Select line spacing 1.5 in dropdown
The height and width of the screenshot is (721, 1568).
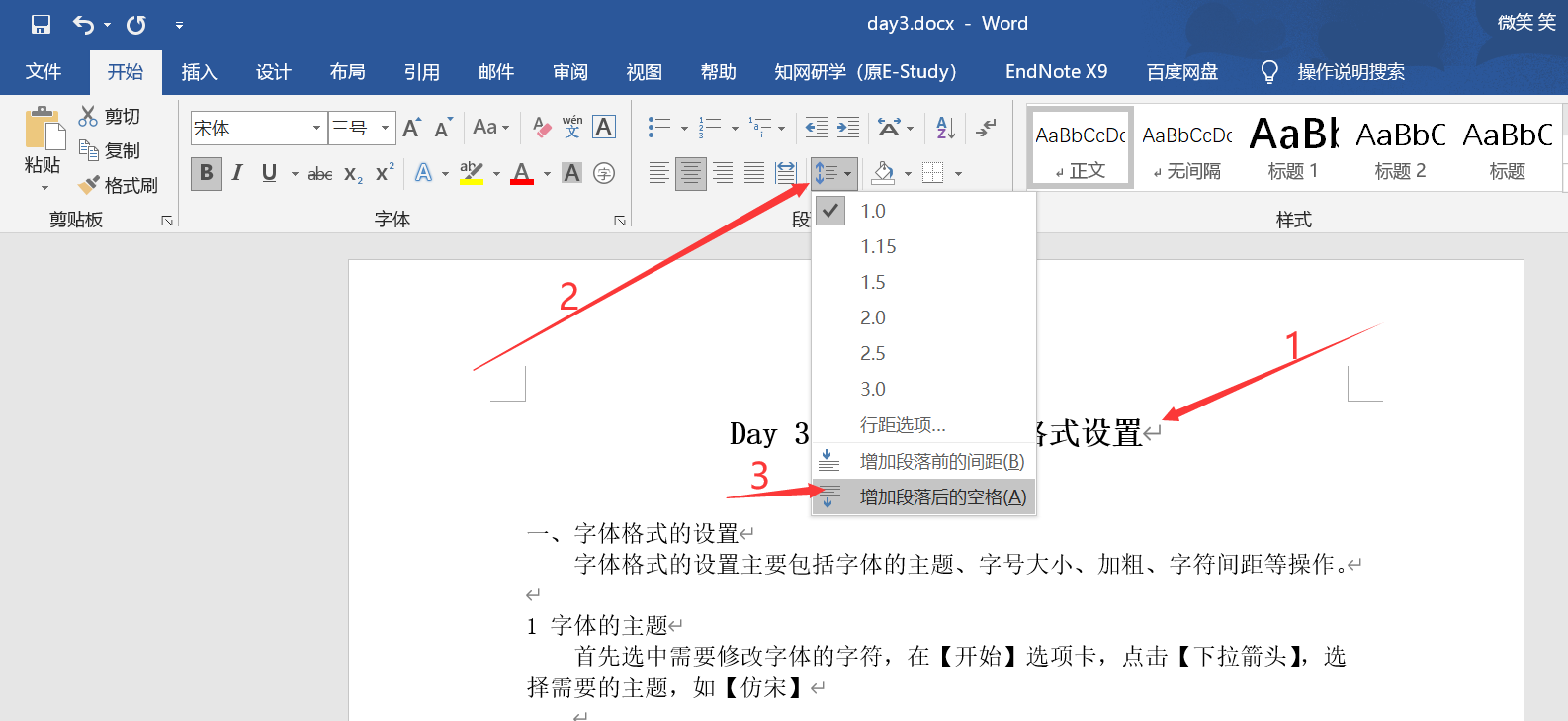923,282
